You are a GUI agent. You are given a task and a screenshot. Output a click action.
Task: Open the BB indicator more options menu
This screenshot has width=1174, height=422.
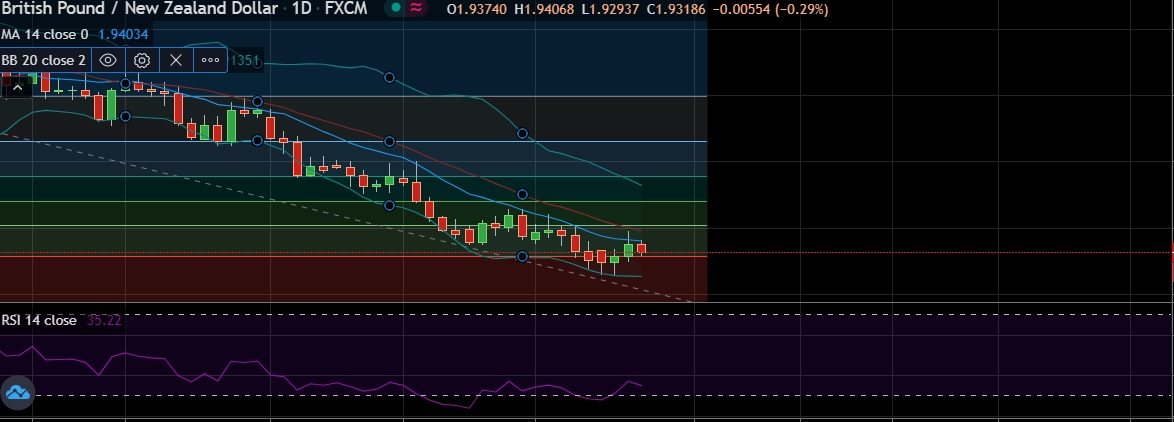tap(210, 60)
